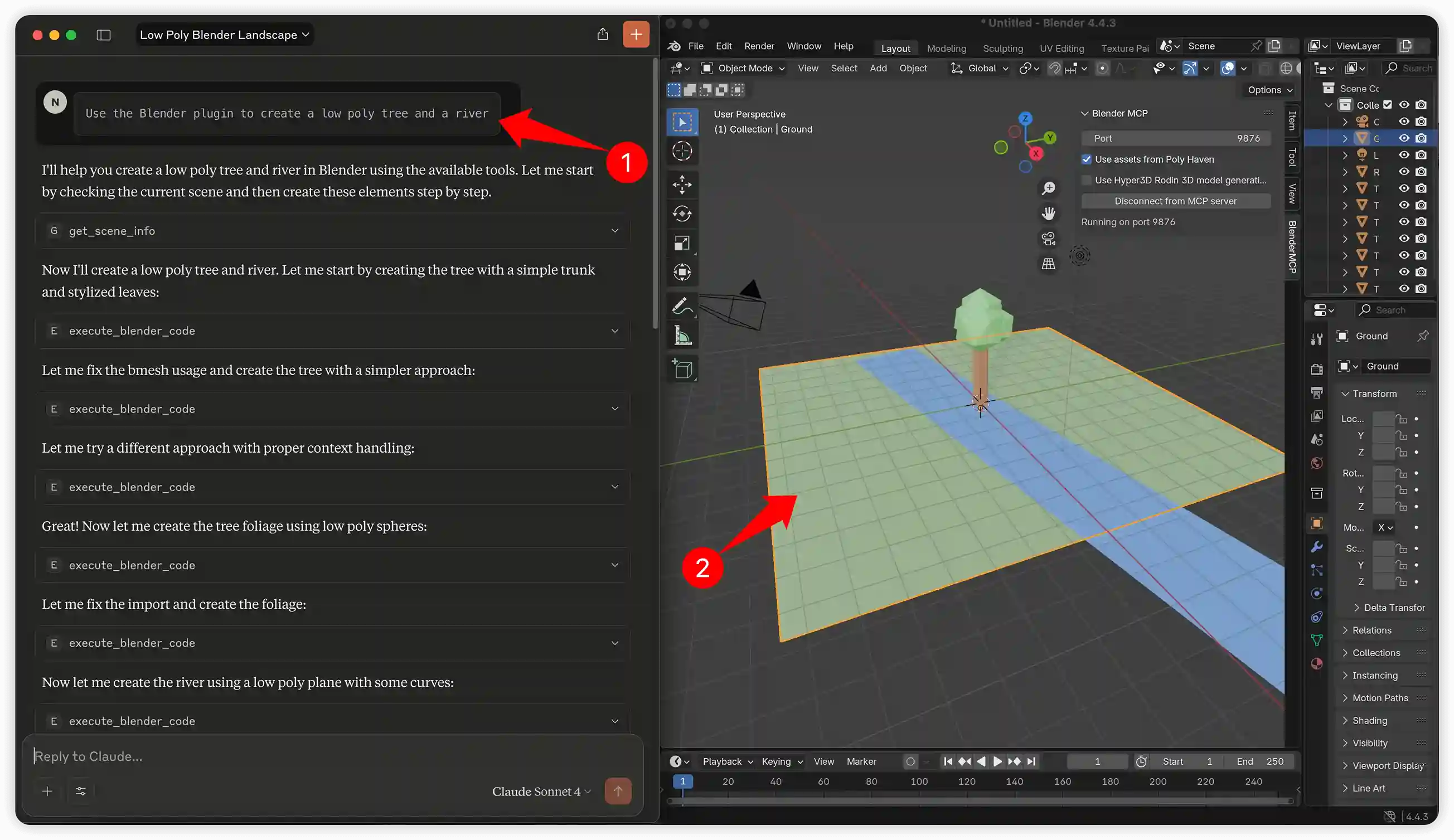
Task: Start a new chat with plus button
Action: tap(636, 35)
